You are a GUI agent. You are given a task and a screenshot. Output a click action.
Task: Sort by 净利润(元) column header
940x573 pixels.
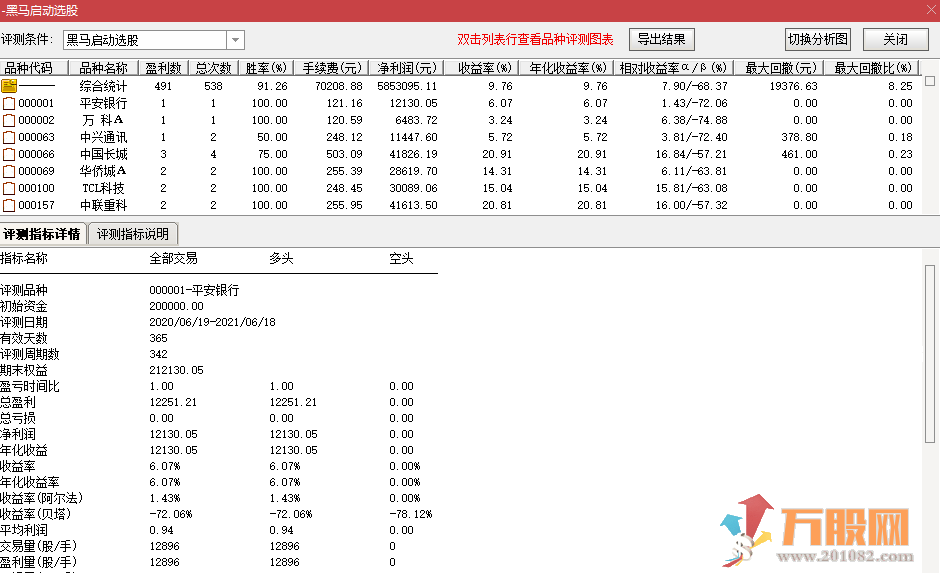[406, 68]
